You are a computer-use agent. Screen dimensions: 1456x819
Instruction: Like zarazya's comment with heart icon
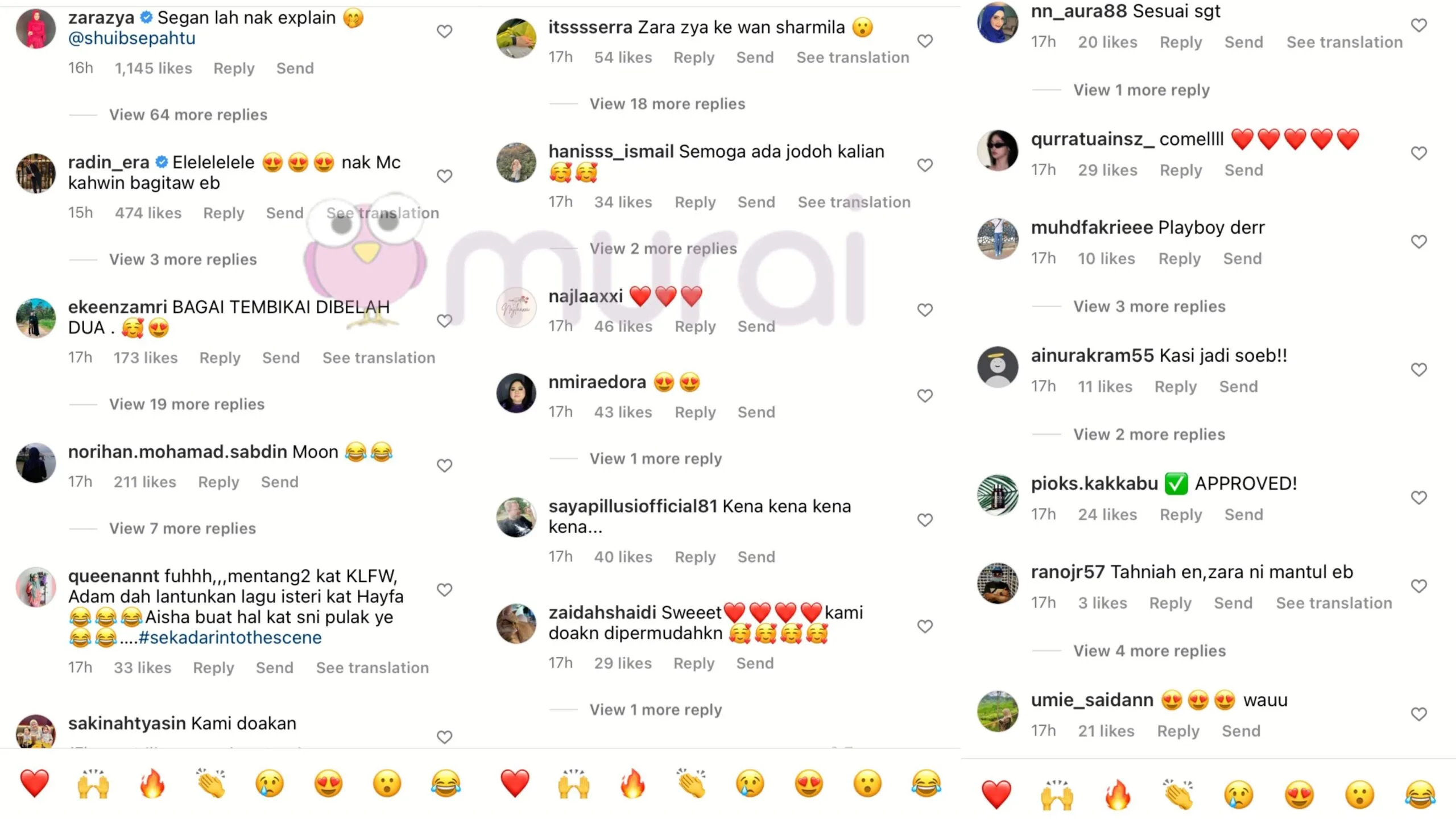coord(444,31)
